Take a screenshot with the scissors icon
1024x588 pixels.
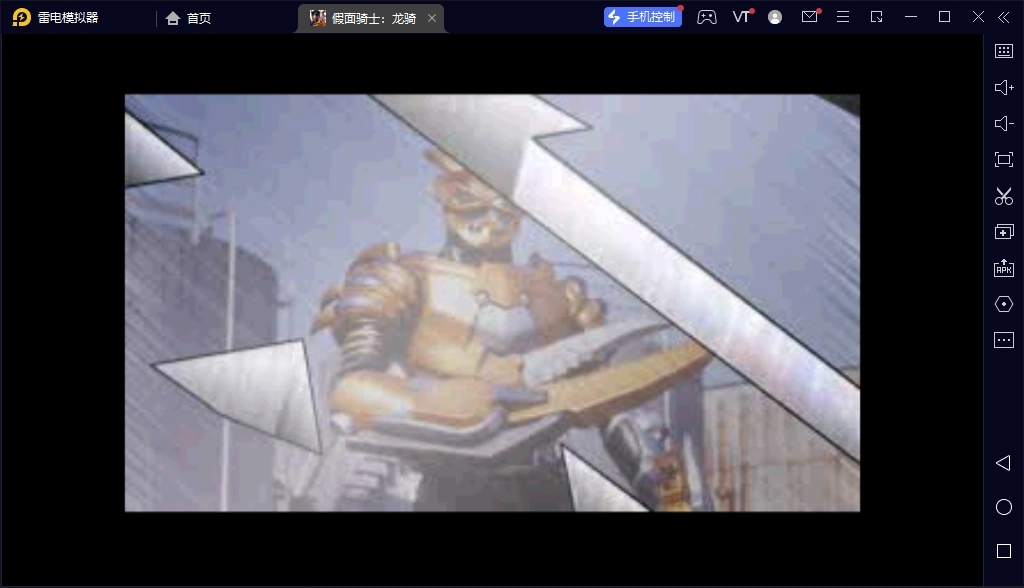1004,196
